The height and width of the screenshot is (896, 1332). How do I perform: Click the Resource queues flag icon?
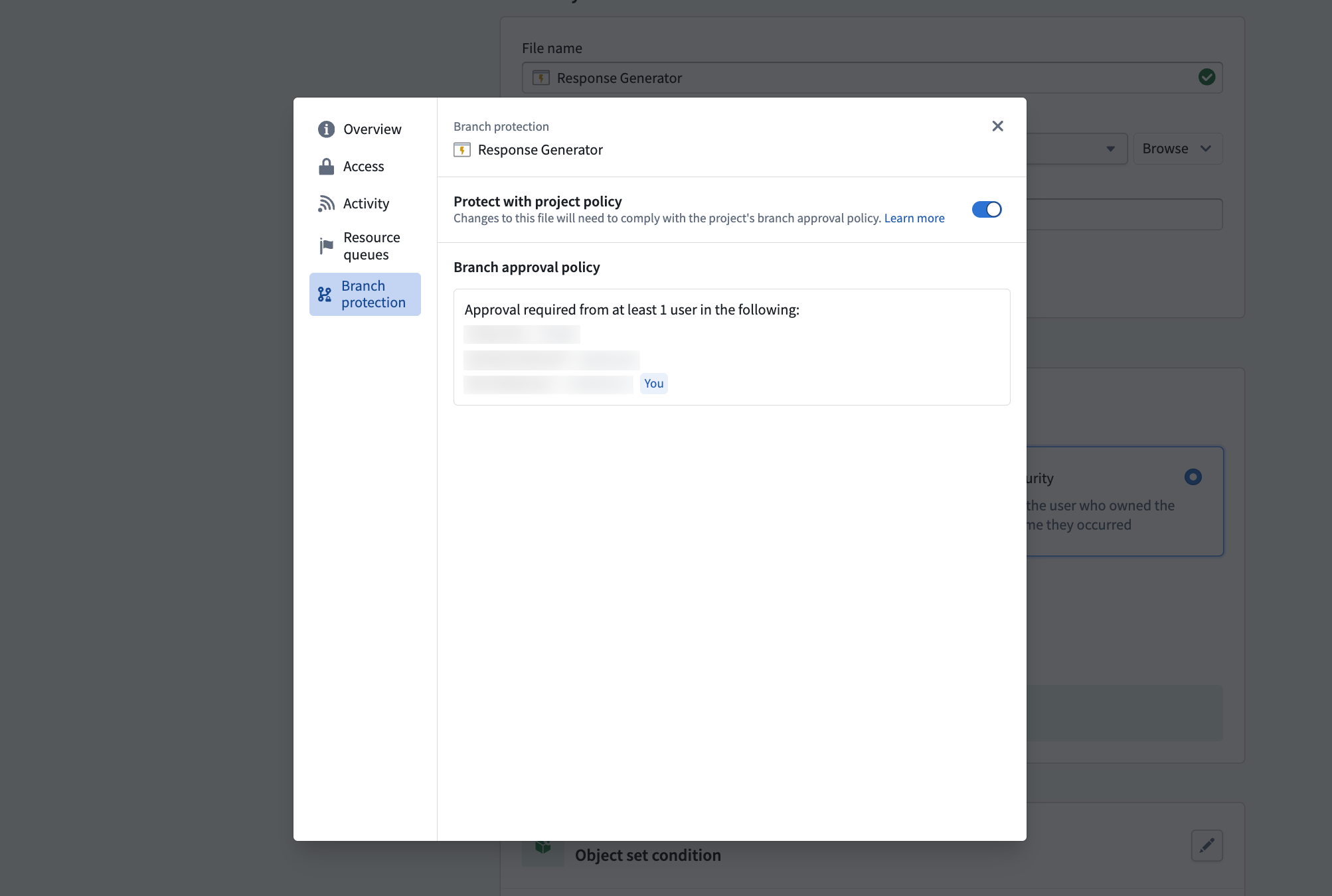(326, 246)
